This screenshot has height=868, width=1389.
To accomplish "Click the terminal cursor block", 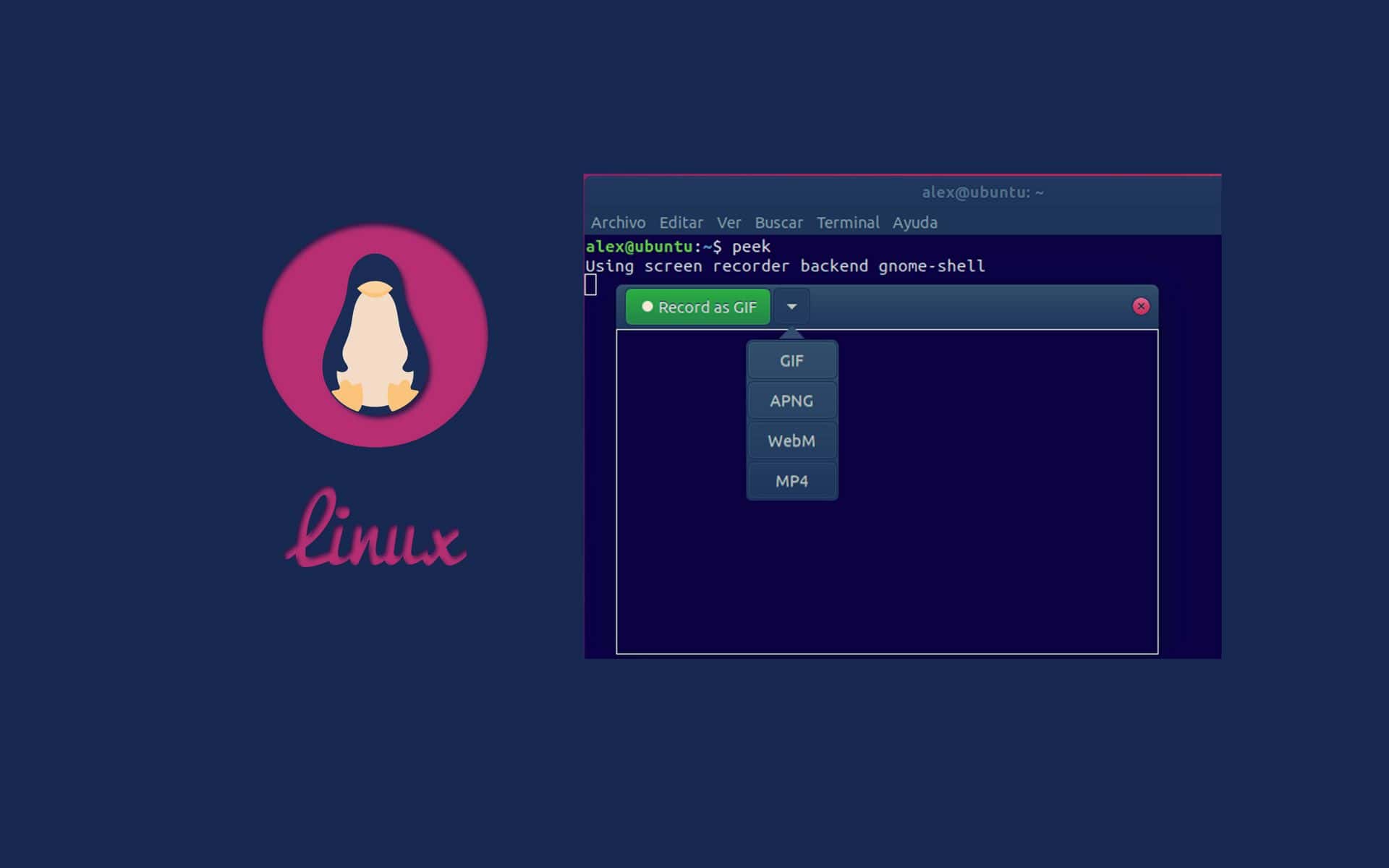I will coord(591,286).
